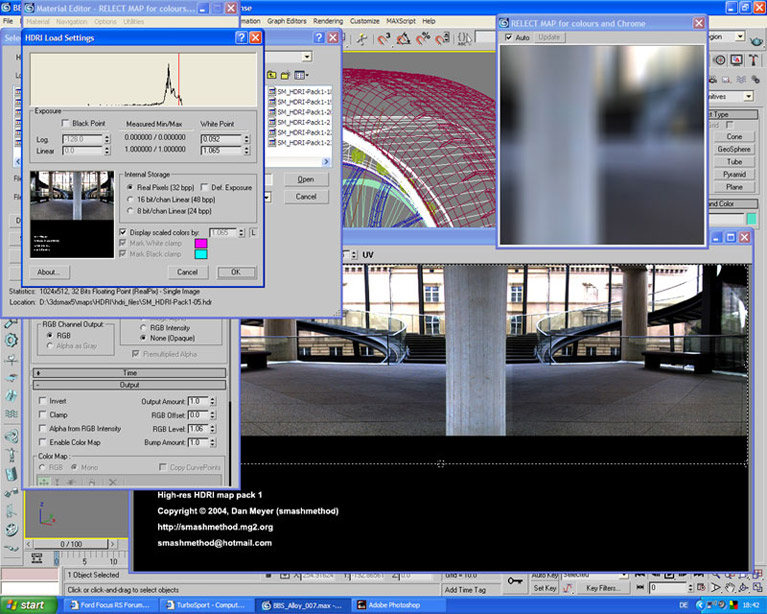
Task: Open the Rendering menu
Action: (x=328, y=20)
